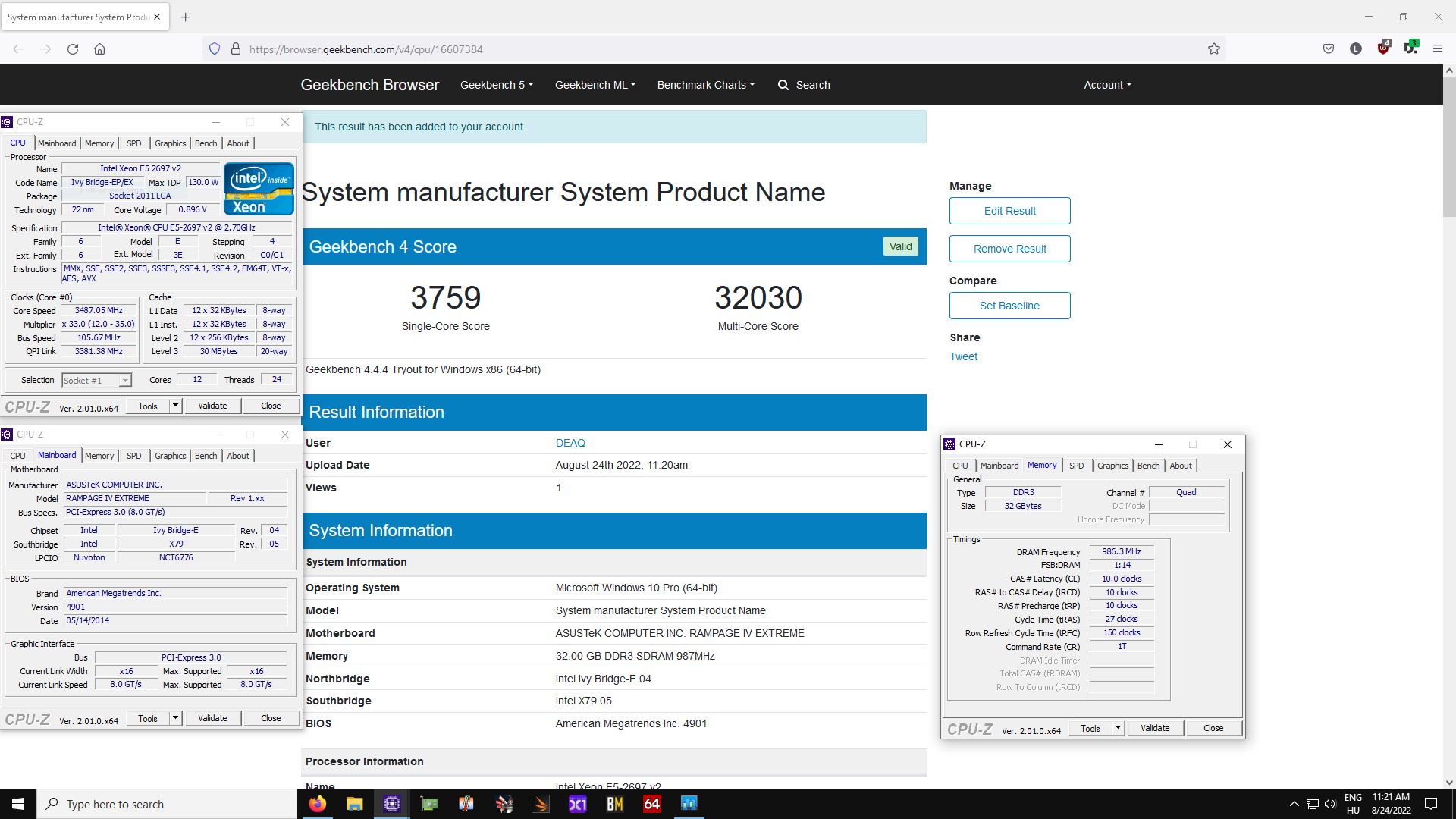Switch to Mainboard tab in top CPU-Z window

(57, 143)
